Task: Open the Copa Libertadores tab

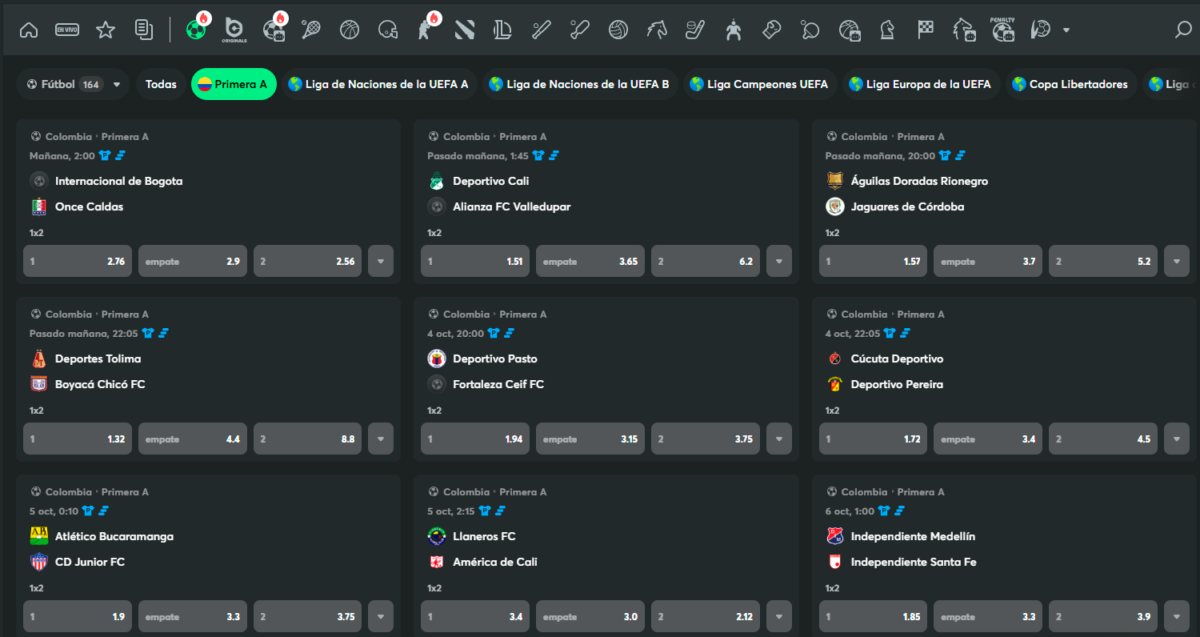Action: [1068, 84]
